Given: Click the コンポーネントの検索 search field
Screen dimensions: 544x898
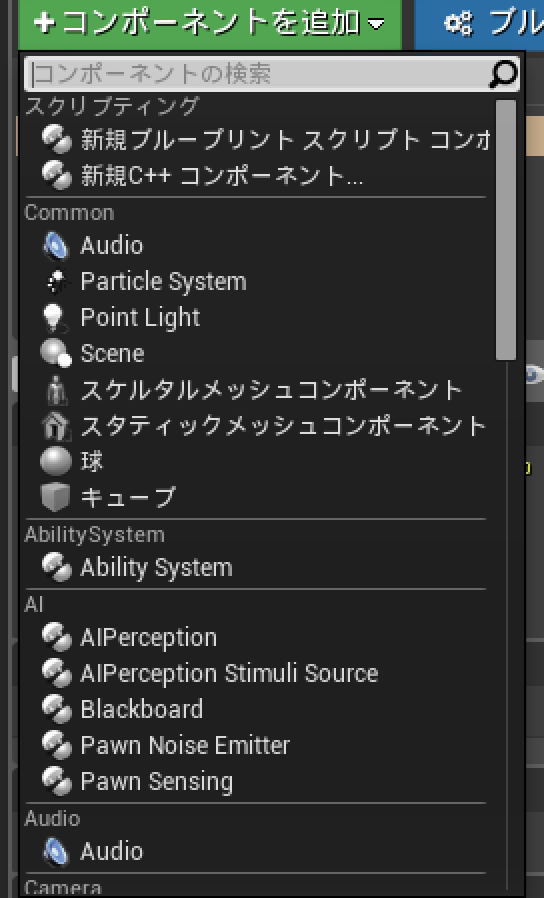Looking at the screenshot, I should pyautogui.click(x=272, y=74).
